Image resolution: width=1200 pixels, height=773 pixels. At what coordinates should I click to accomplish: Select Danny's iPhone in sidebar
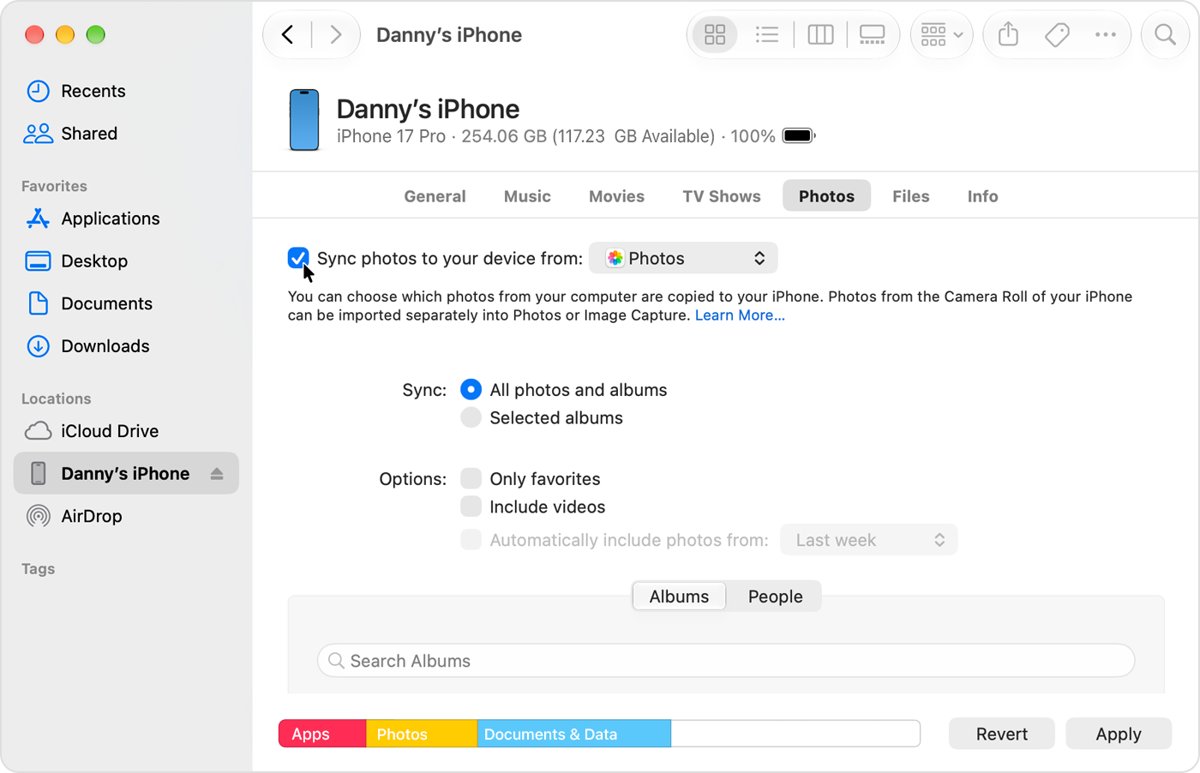(x=126, y=474)
